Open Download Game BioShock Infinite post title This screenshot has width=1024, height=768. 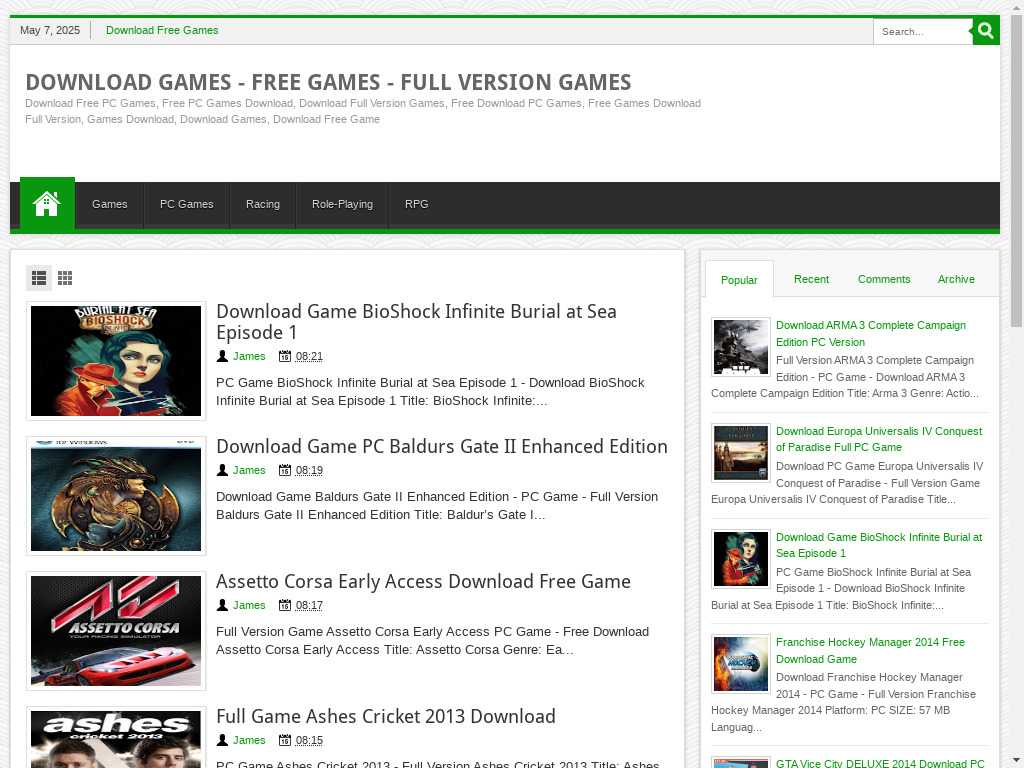point(416,321)
